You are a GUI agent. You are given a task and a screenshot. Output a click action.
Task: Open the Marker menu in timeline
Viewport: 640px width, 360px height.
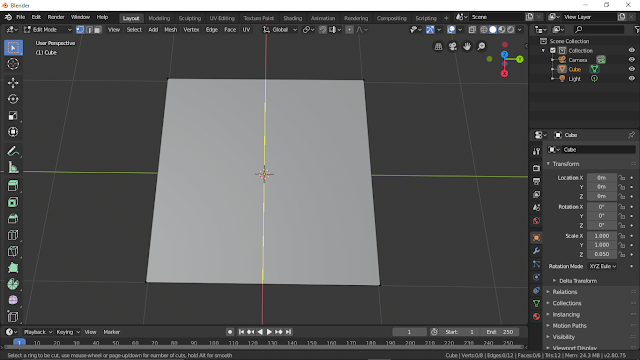coord(112,332)
